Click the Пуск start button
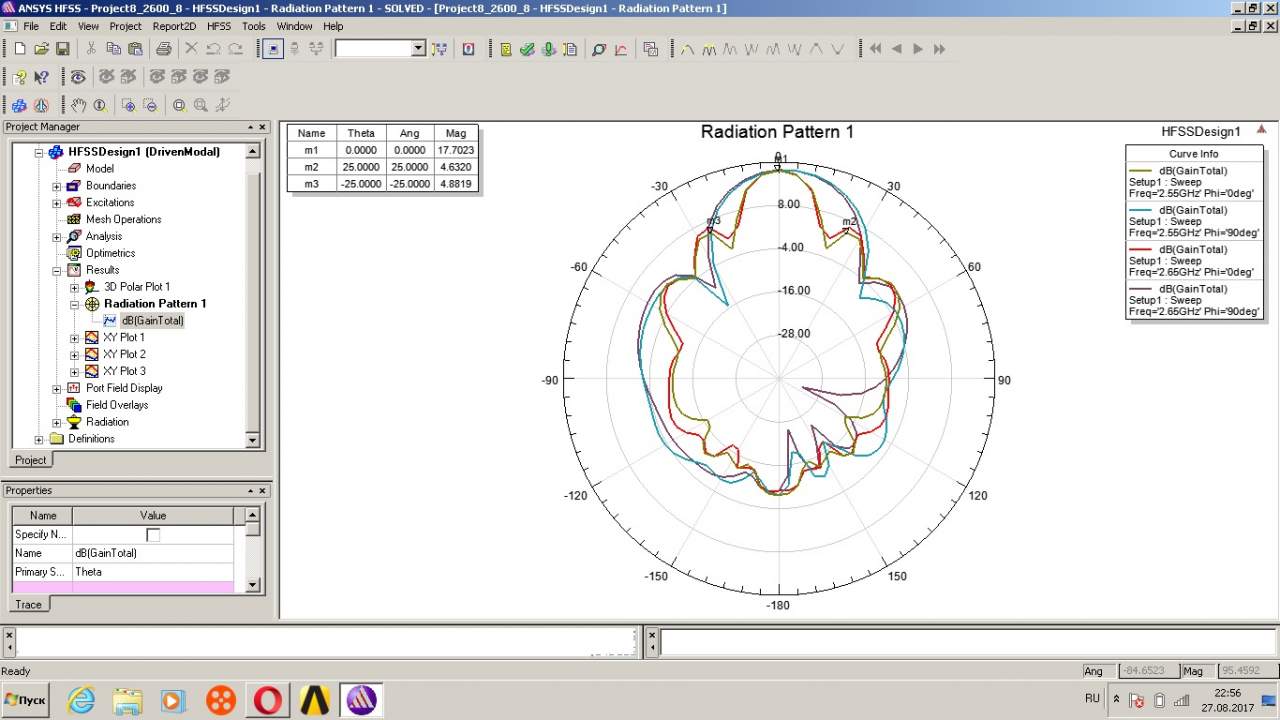 26,700
